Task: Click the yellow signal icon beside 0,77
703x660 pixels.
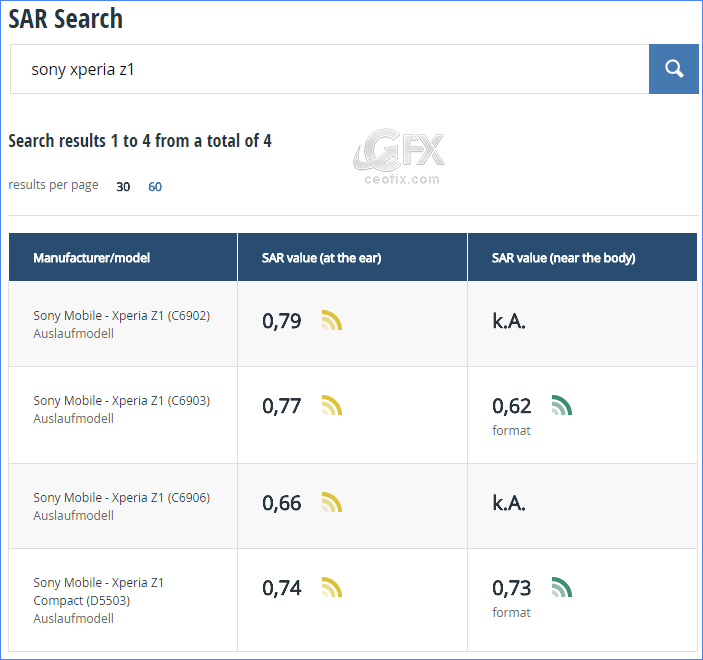Action: pos(332,405)
